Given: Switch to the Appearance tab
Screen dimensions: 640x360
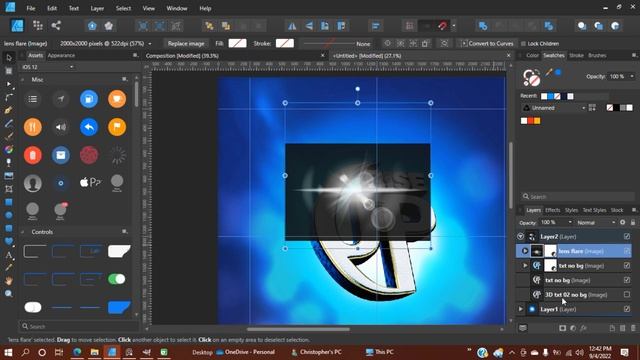Looking at the screenshot, I should [61, 55].
